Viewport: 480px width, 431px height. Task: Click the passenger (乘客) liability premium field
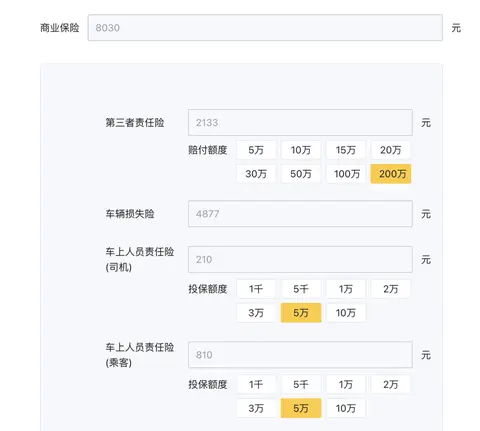point(300,355)
